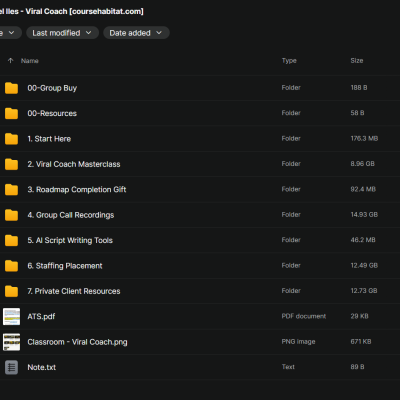Click the Type column header
The width and height of the screenshot is (400, 400).
[x=289, y=61]
